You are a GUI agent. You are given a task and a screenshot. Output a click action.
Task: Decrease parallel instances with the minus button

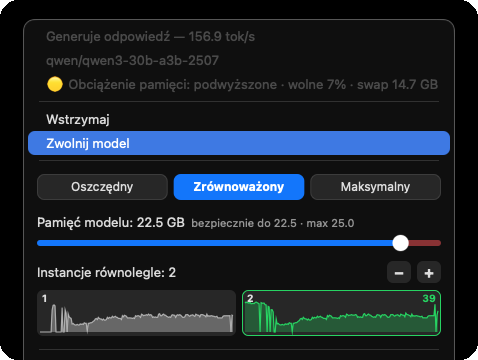pyautogui.click(x=399, y=273)
